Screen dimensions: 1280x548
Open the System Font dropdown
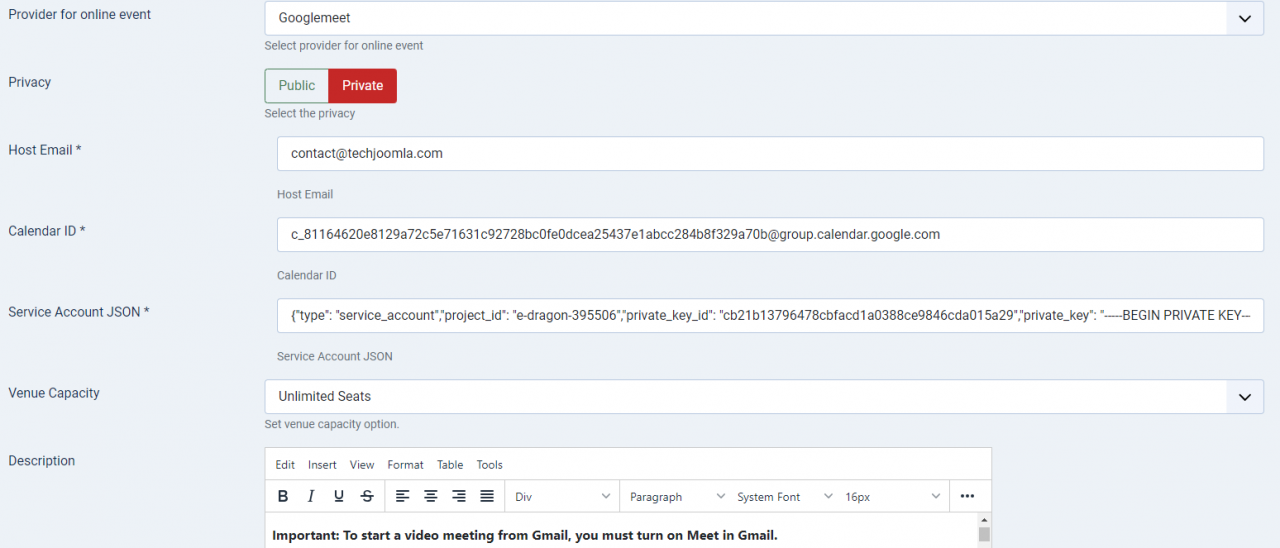click(x=784, y=497)
